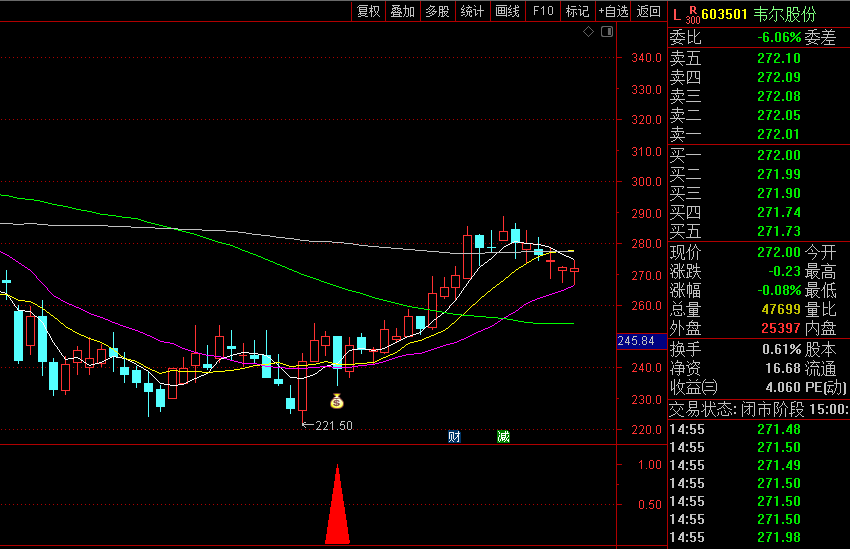The height and width of the screenshot is (549, 850).
Task: Click the money bag icon on chart
Action: [x=337, y=401]
